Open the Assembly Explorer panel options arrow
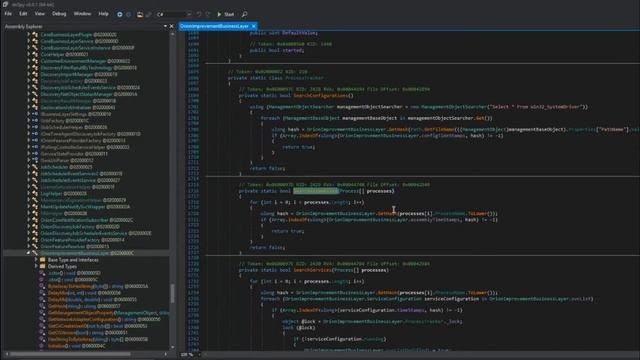This screenshot has height=360, width=640. tap(165, 26)
